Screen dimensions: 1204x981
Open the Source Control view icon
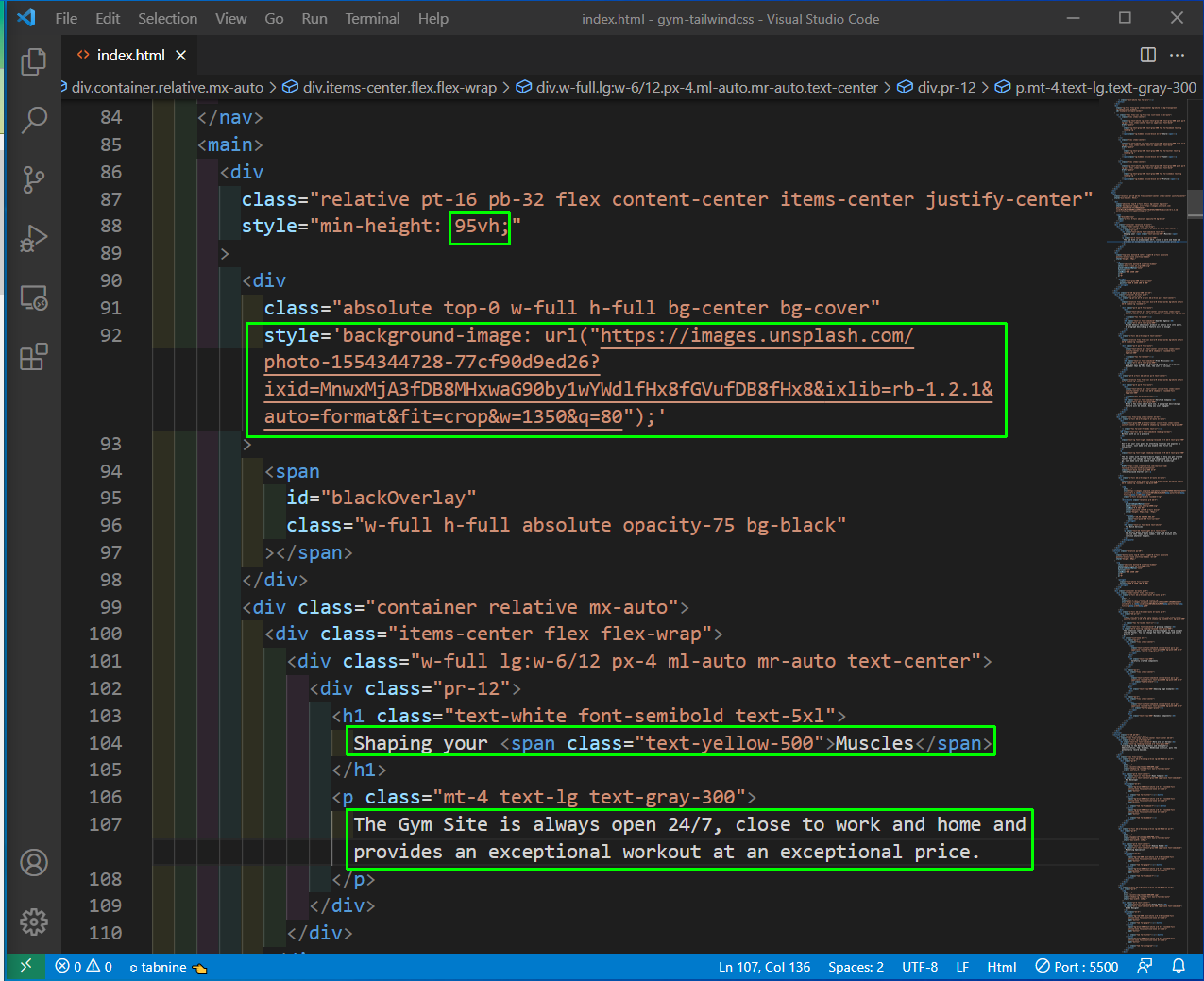[34, 179]
